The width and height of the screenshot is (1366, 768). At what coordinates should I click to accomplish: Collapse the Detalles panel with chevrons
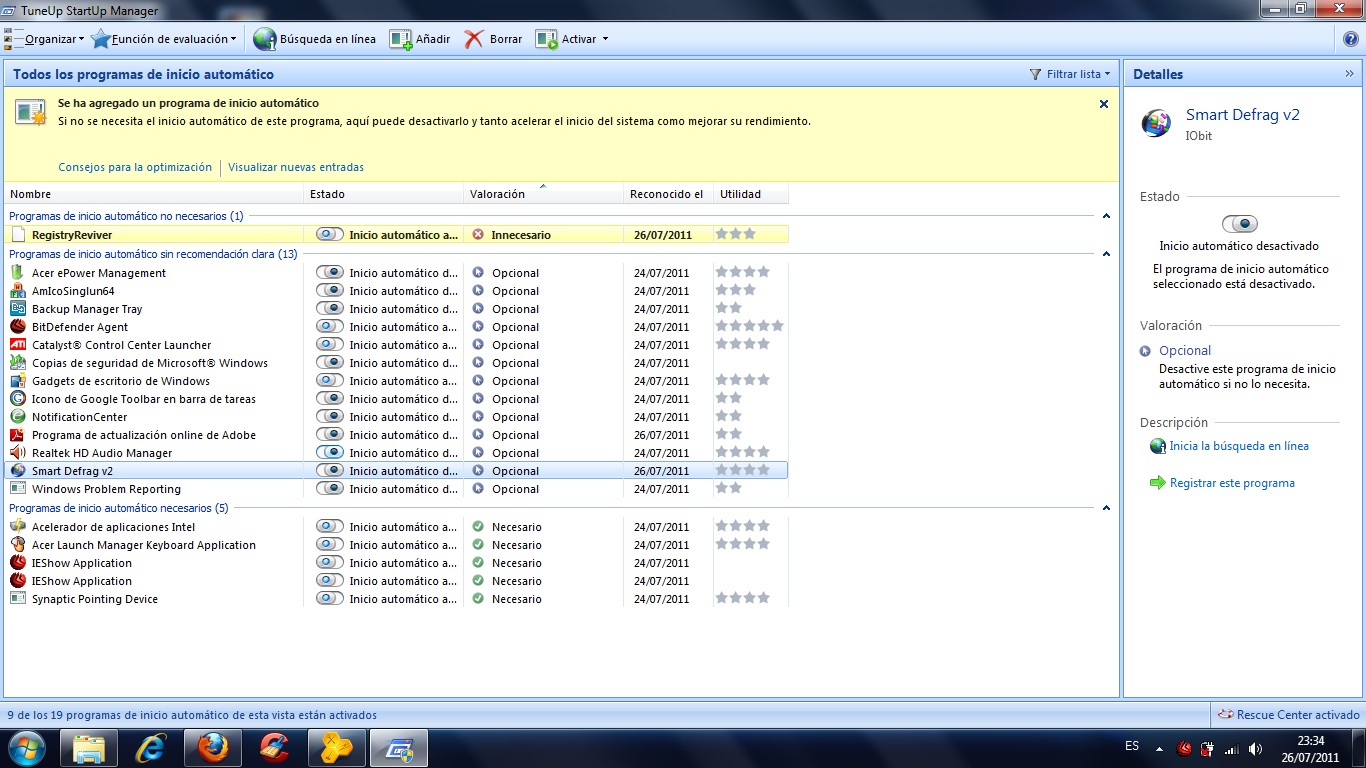pyautogui.click(x=1349, y=74)
